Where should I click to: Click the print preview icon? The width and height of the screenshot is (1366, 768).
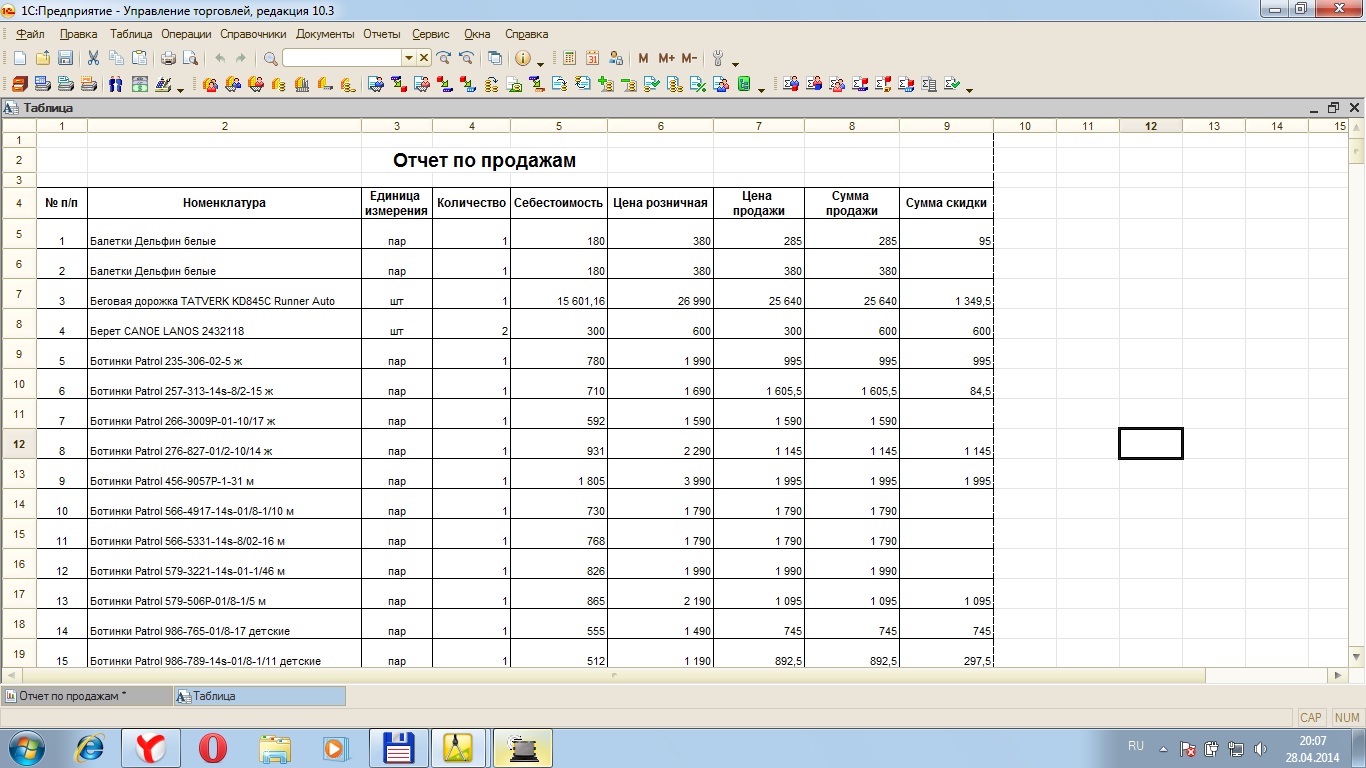189,59
